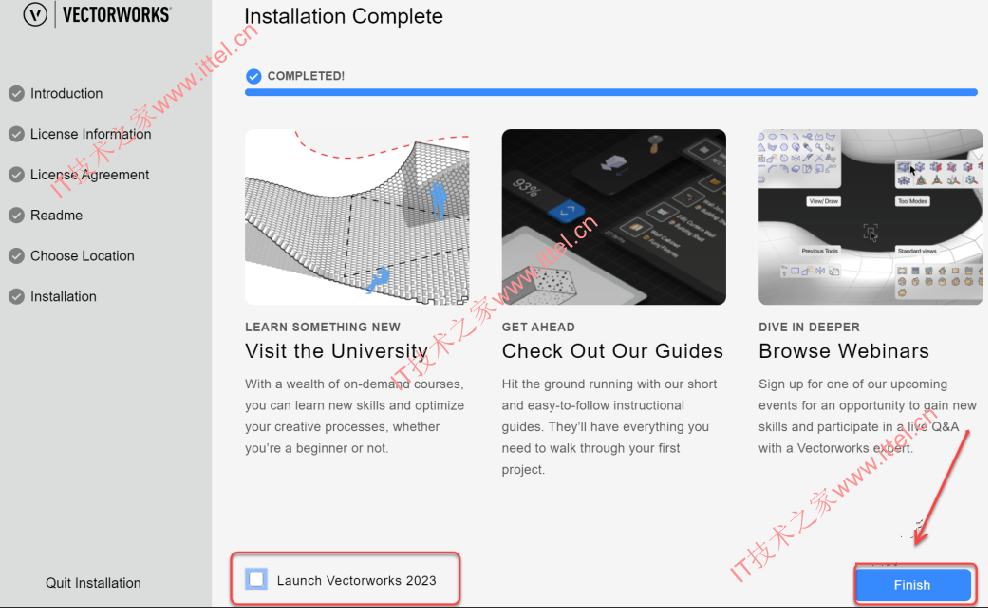Select the Introduction step label
This screenshot has height=608, width=988.
pos(67,93)
